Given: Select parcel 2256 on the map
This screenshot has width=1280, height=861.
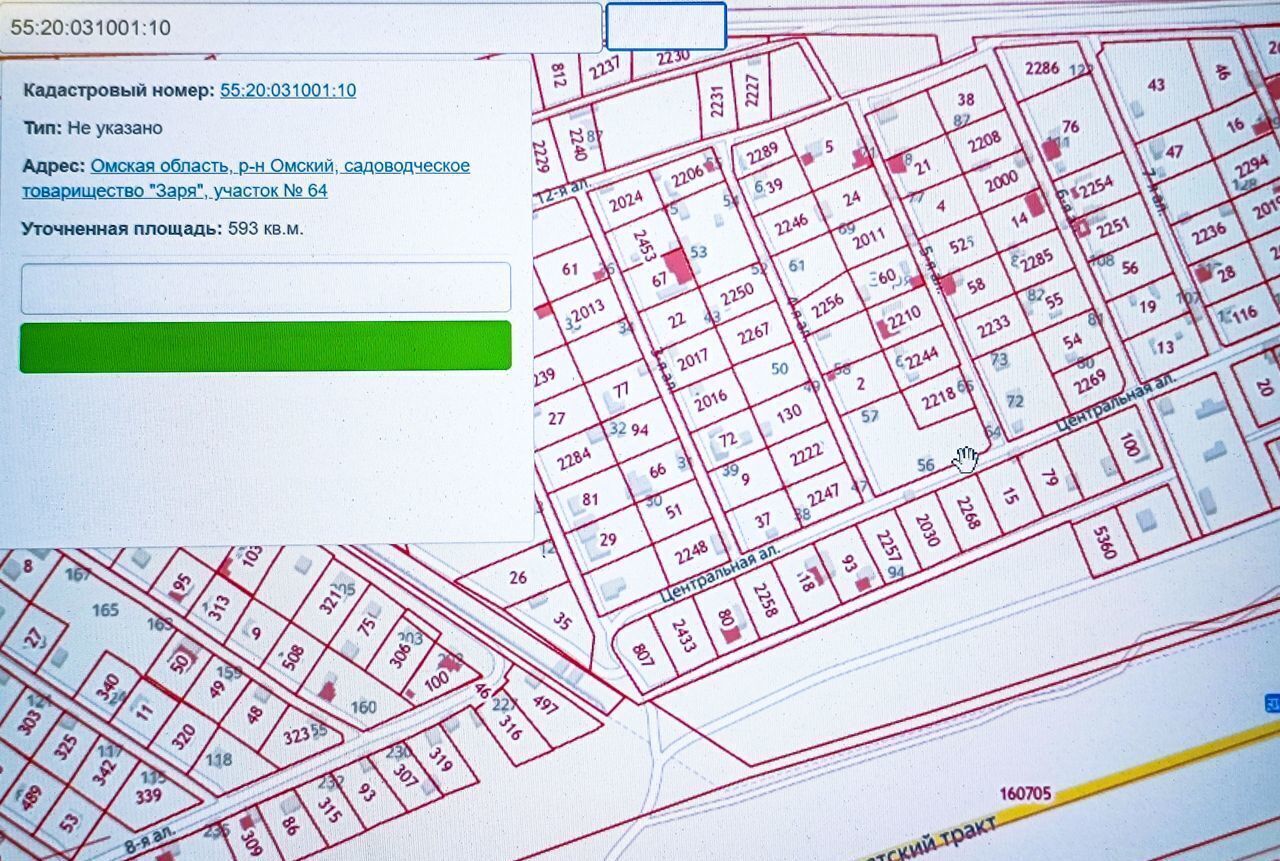Looking at the screenshot, I should pos(828,305).
